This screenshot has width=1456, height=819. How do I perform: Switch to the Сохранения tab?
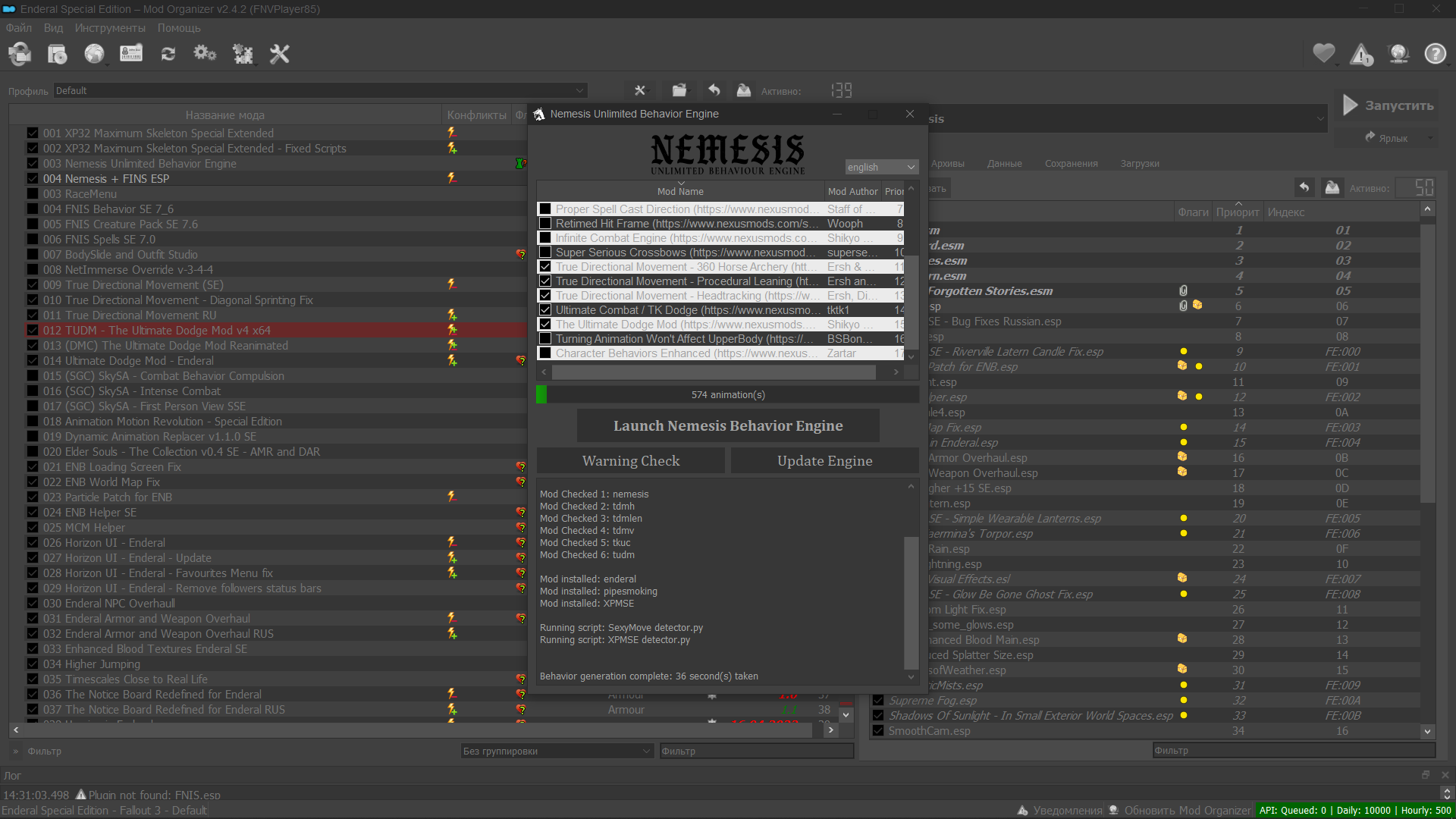click(1071, 163)
